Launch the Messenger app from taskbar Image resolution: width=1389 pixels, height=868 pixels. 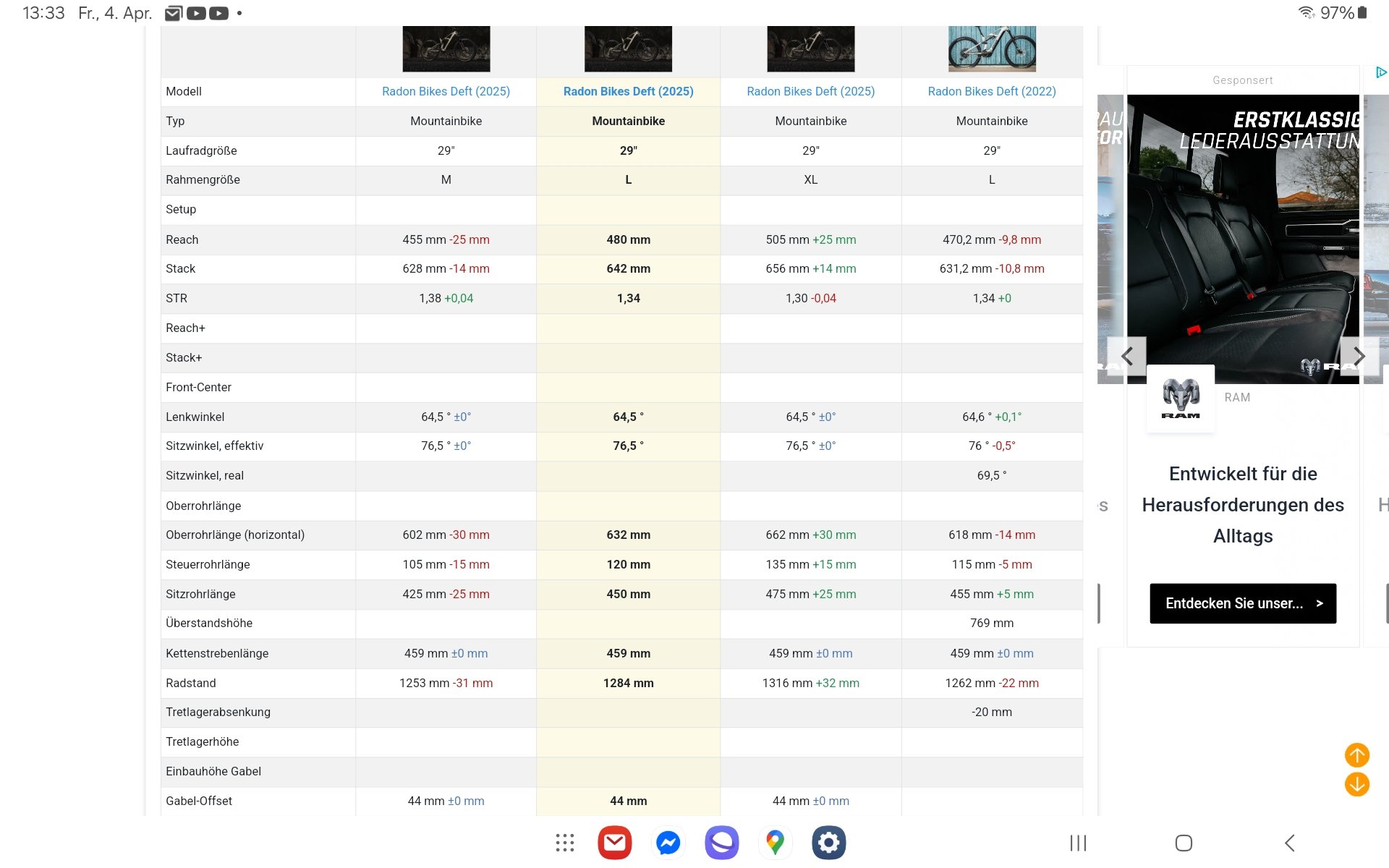[668, 843]
